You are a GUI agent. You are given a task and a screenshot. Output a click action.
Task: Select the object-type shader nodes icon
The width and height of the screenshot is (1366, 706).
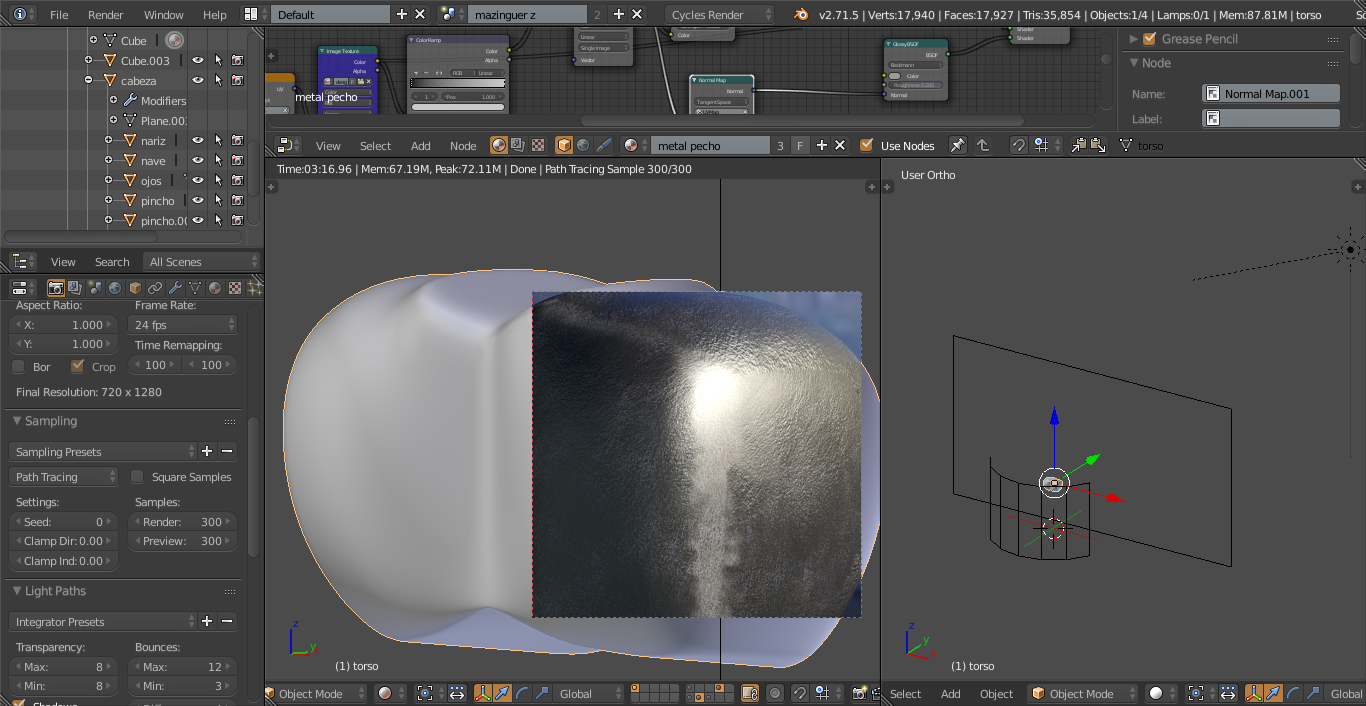[x=564, y=146]
